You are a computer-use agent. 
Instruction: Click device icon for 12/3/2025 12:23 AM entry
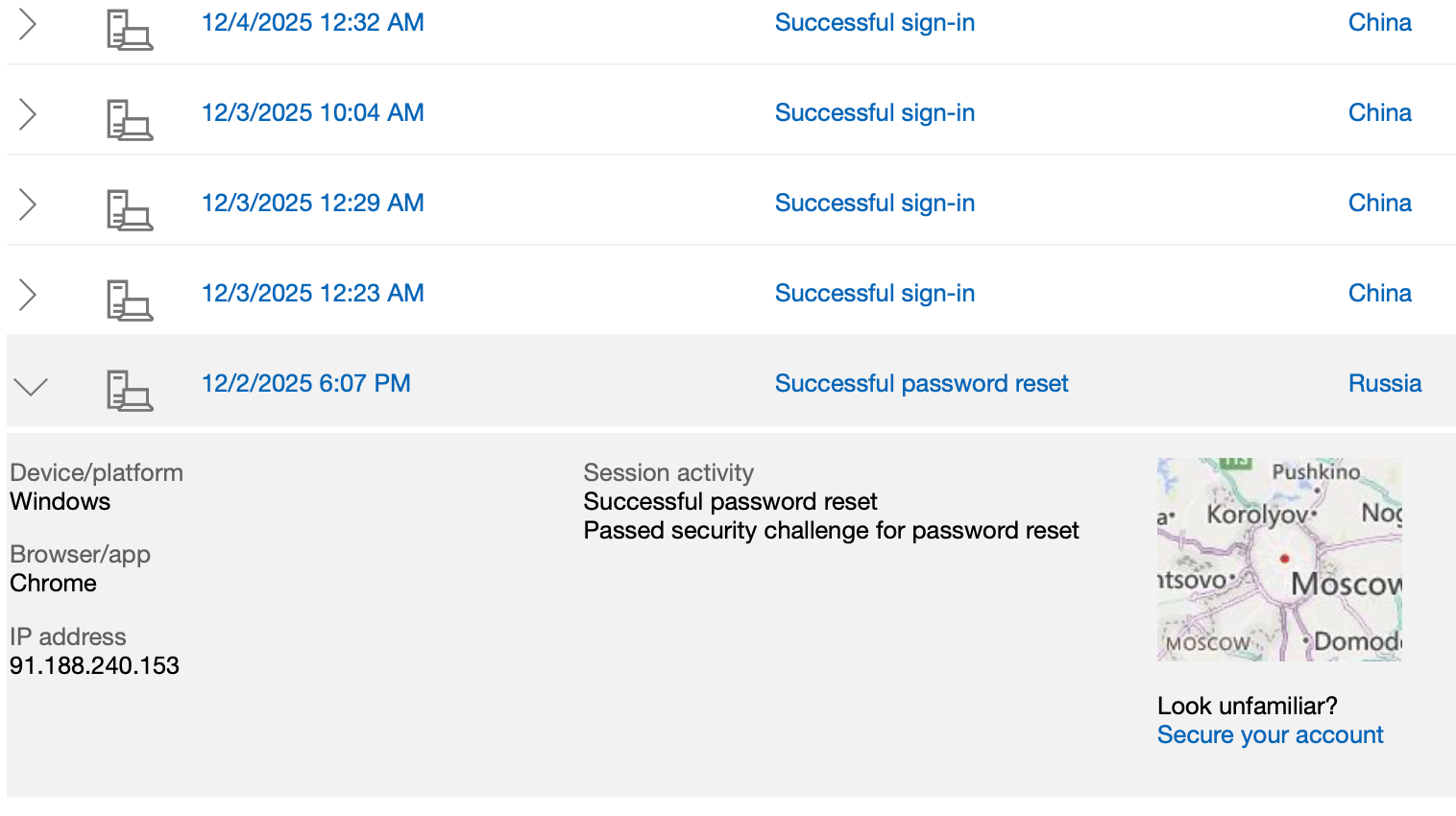point(129,300)
